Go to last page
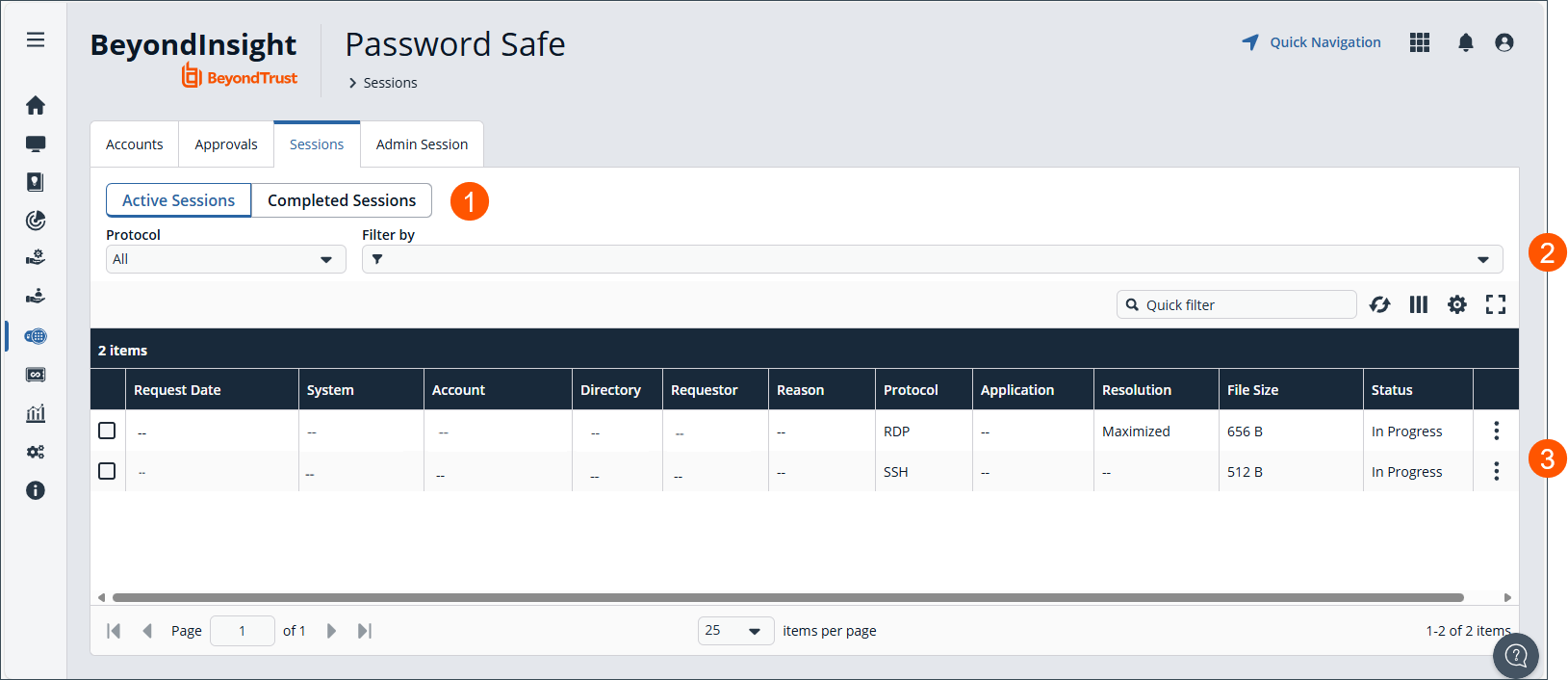This screenshot has height=680, width=1568. [x=365, y=631]
